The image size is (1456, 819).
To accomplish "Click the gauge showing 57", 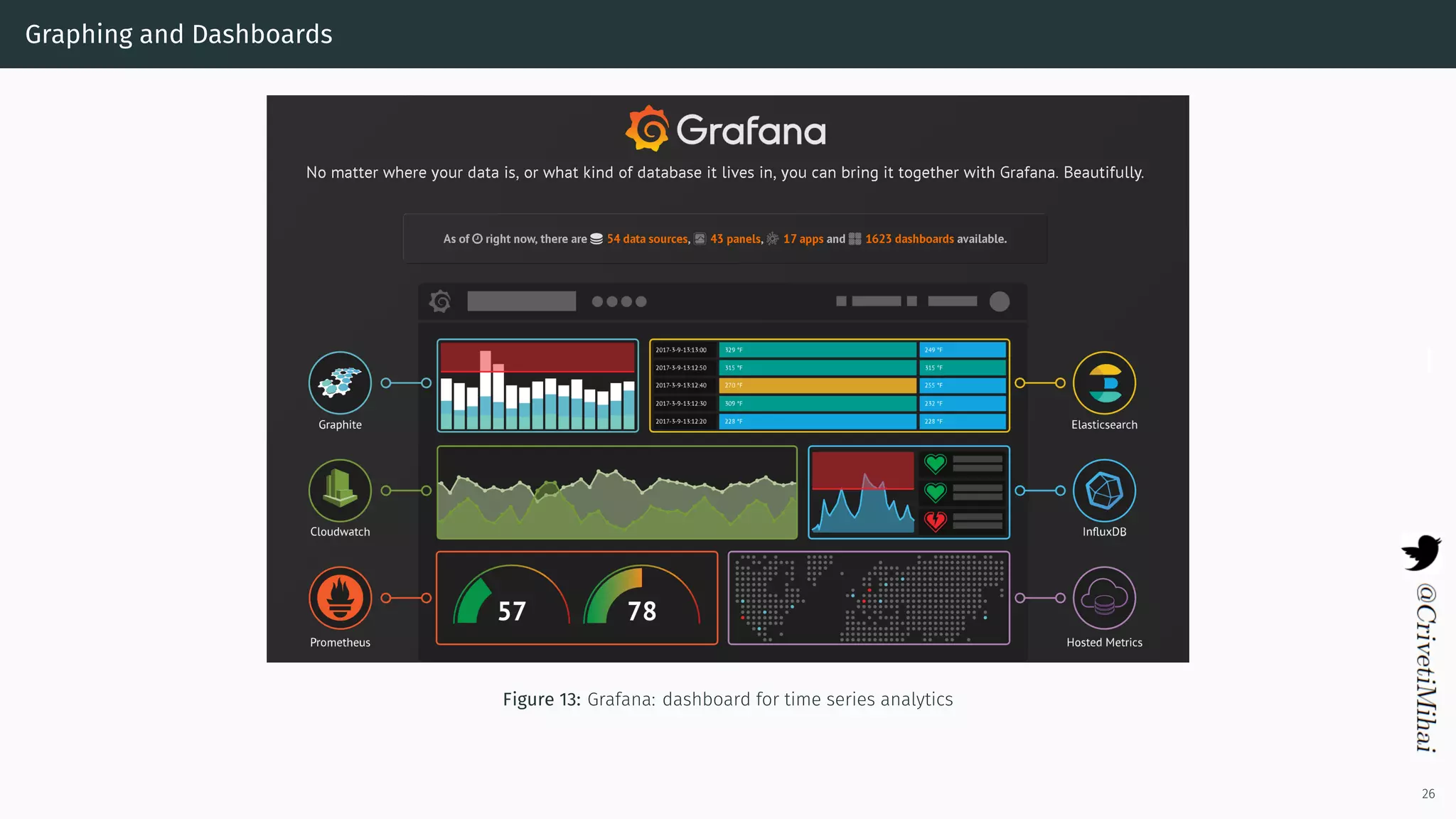I will coord(512,596).
